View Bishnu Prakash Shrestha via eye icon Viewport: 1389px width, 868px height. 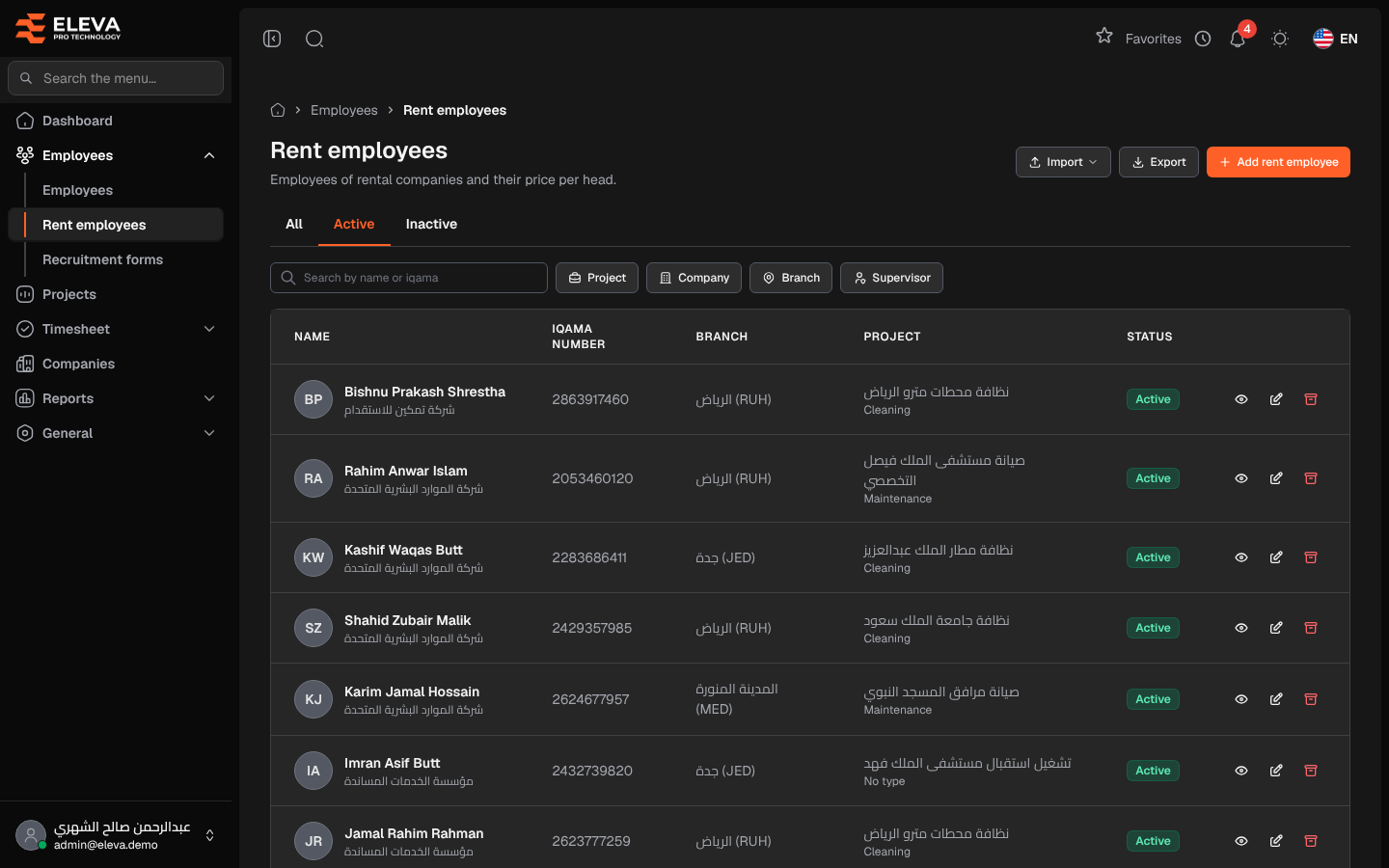[x=1241, y=399]
